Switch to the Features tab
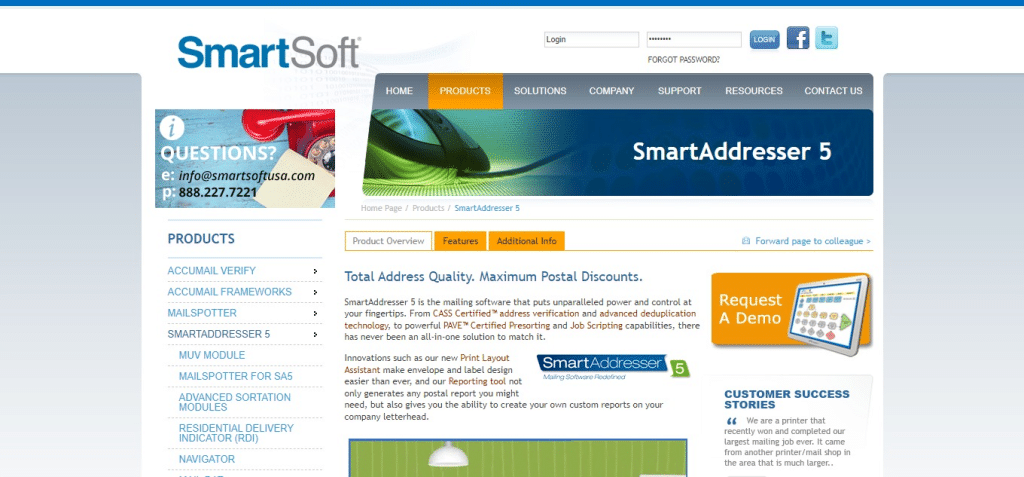Viewport: 1024px width, 477px height. (460, 241)
